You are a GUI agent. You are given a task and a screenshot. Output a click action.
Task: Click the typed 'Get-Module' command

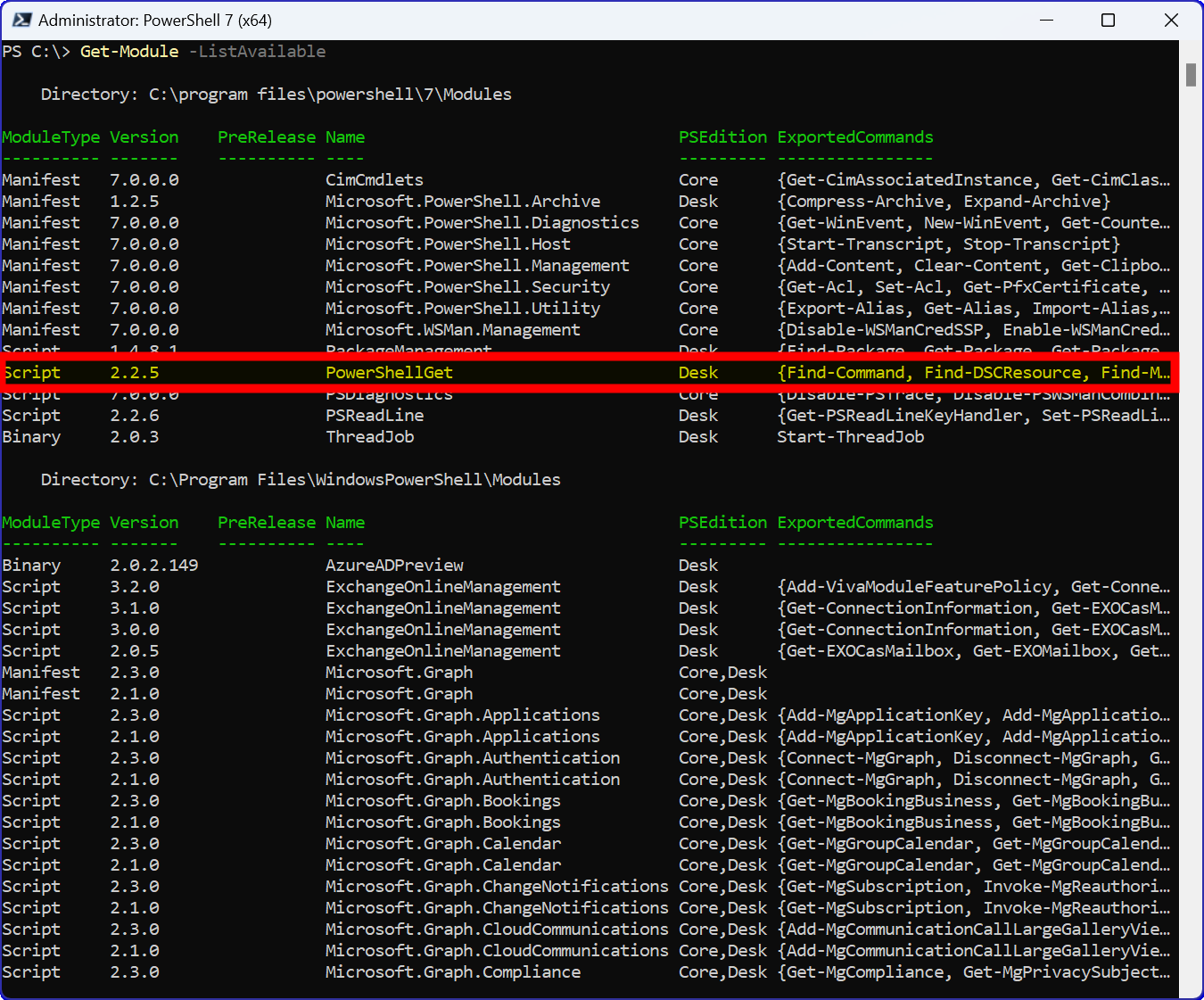coord(129,52)
